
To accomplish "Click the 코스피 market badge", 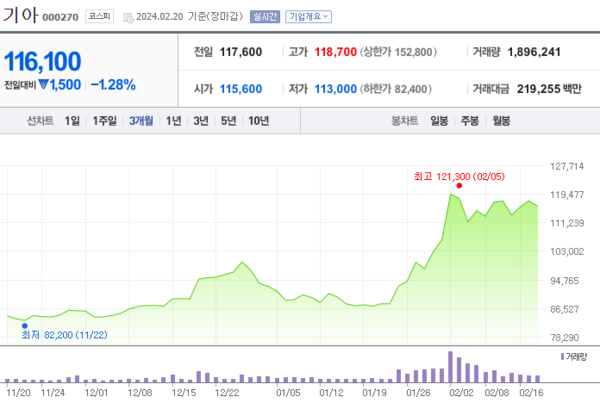I will pos(99,16).
